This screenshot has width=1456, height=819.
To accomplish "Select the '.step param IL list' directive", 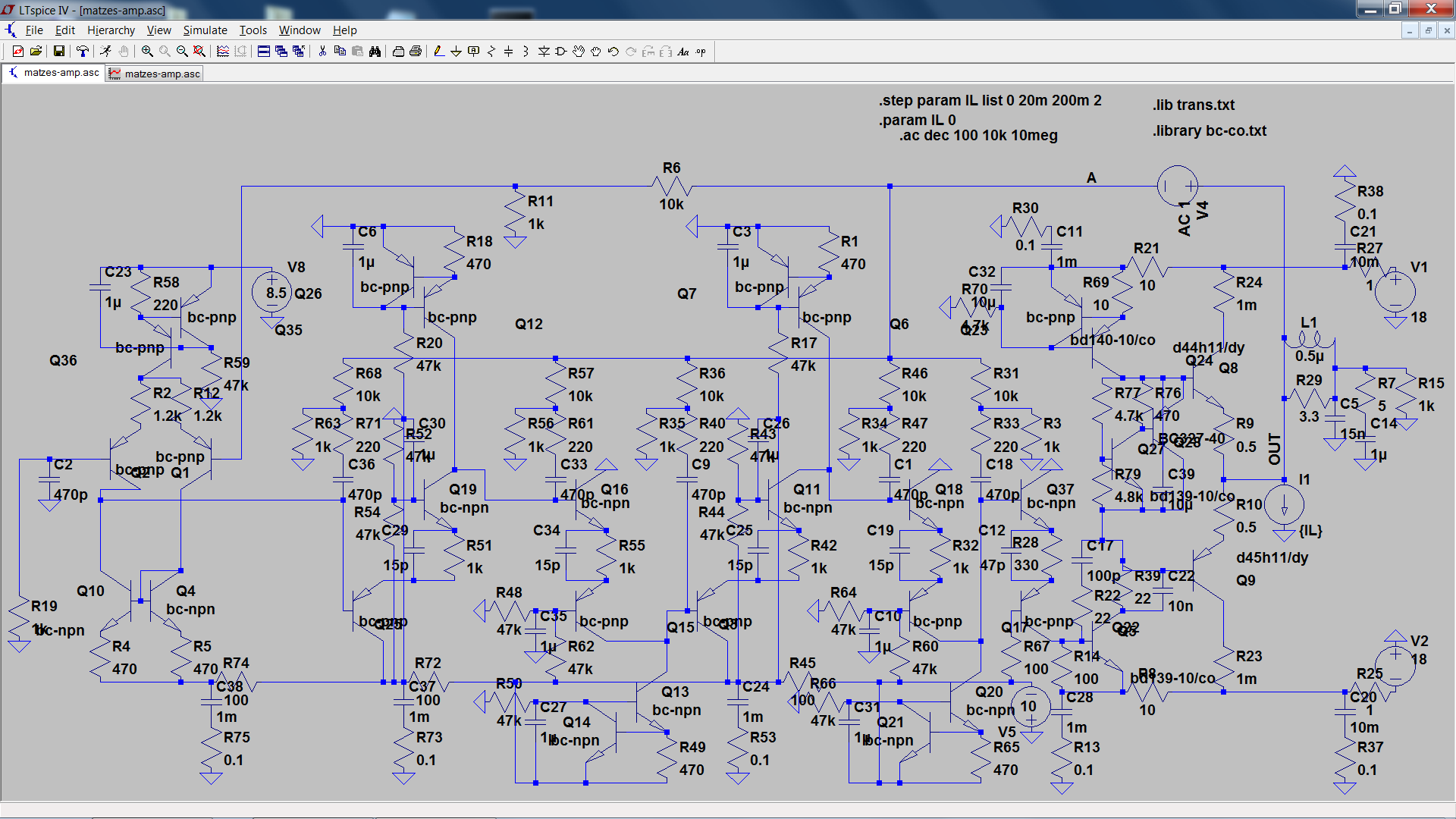I will point(990,100).
